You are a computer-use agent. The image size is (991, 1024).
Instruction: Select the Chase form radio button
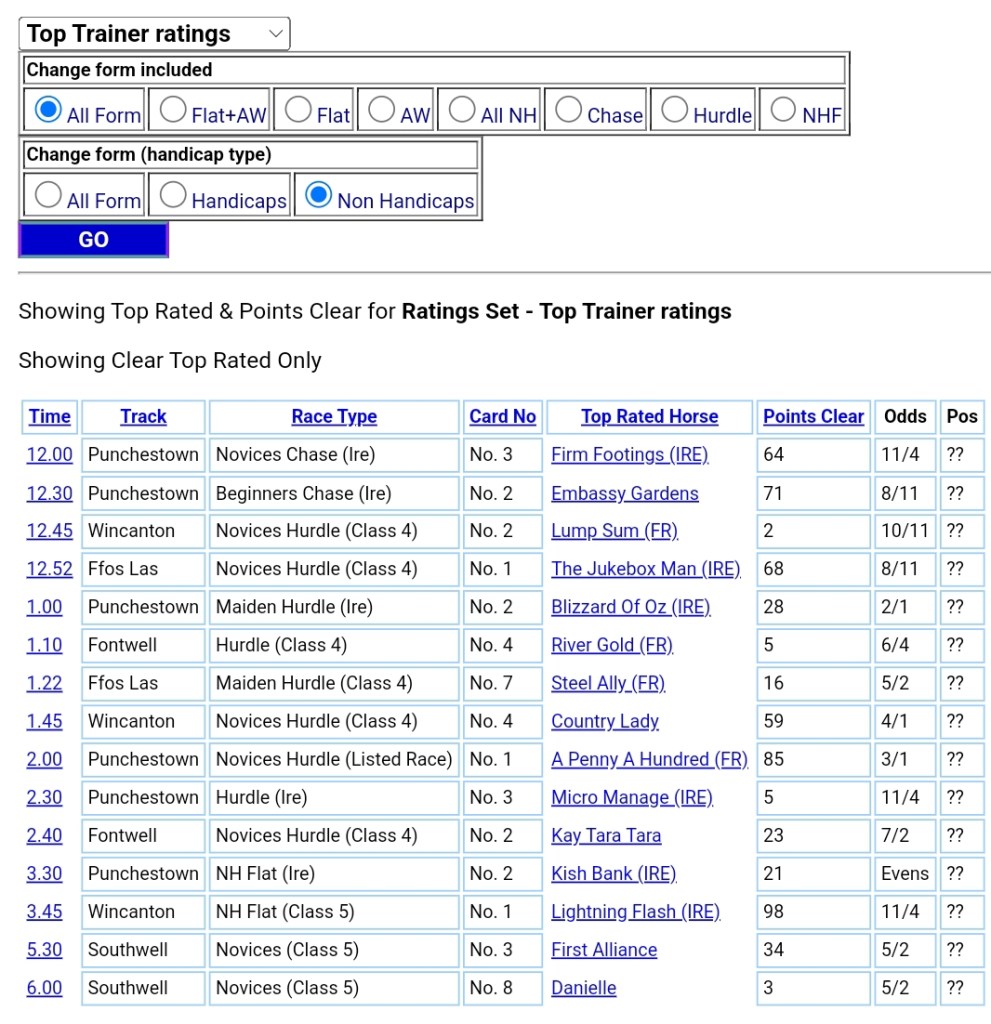(569, 109)
